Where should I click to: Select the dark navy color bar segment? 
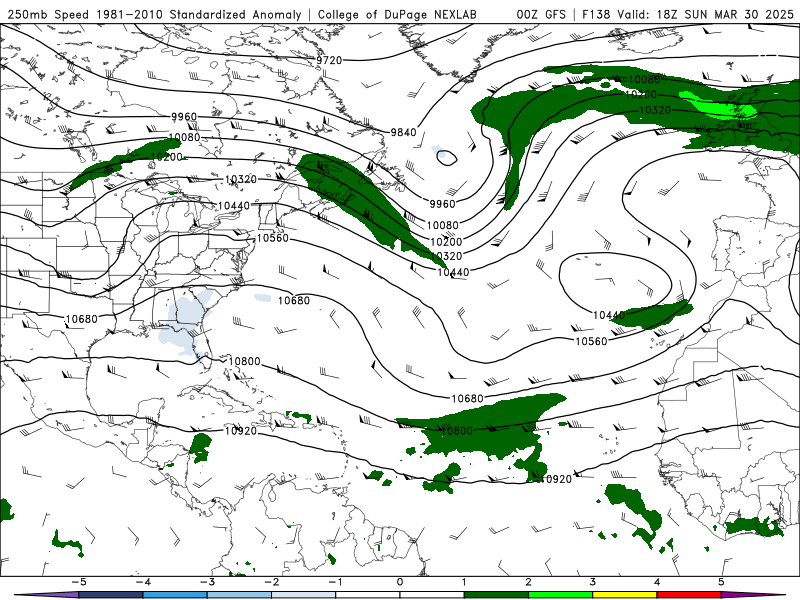(111, 595)
